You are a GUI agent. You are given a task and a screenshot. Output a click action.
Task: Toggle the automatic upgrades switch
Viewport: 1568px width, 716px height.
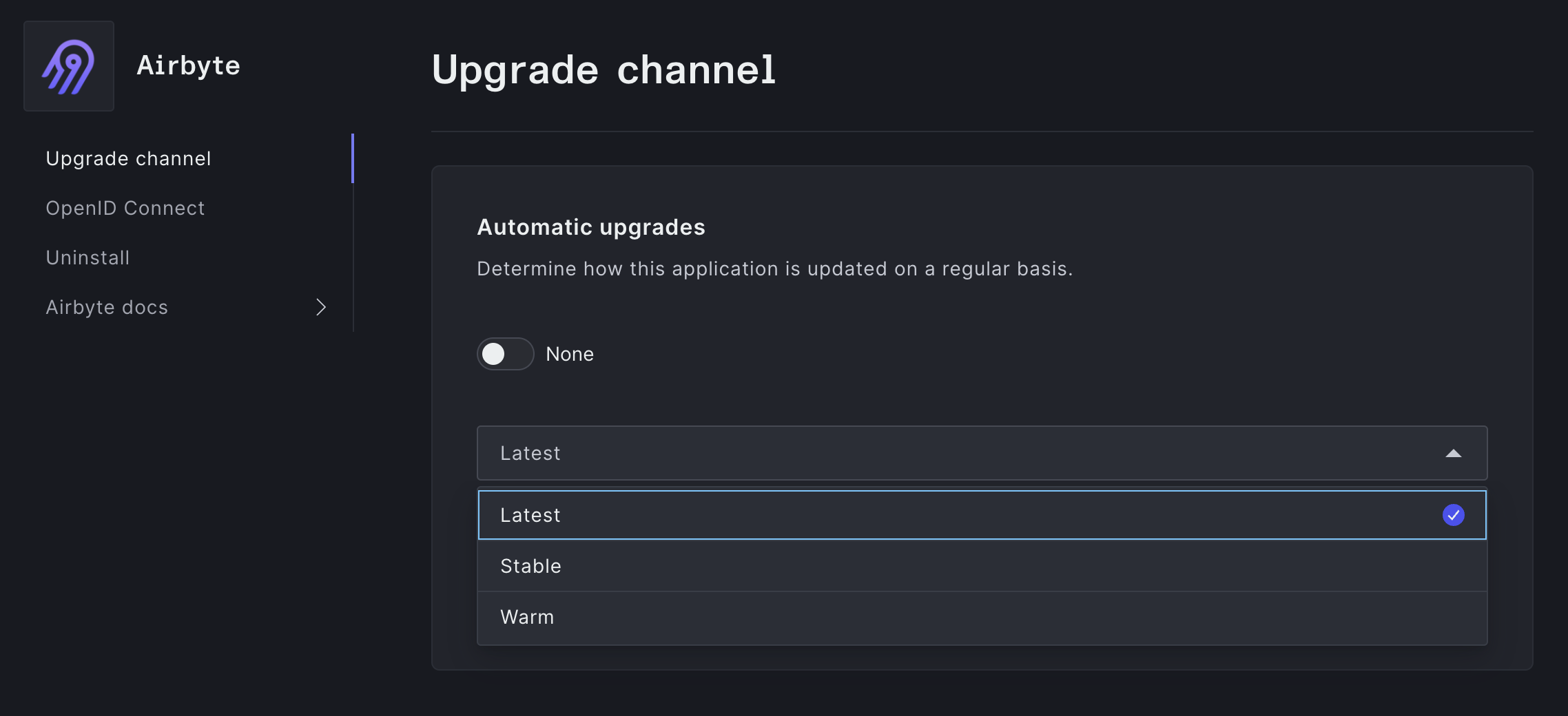pyautogui.click(x=505, y=354)
